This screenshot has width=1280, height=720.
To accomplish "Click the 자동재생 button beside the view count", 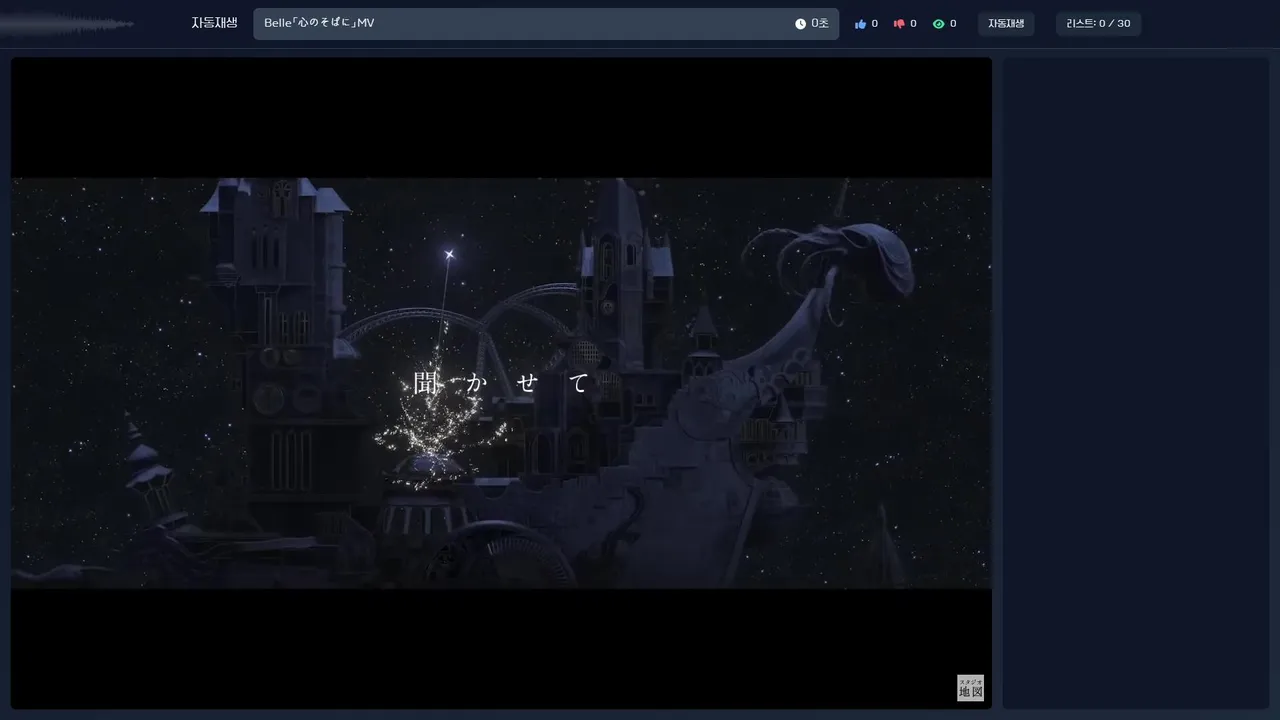I will coord(1006,24).
